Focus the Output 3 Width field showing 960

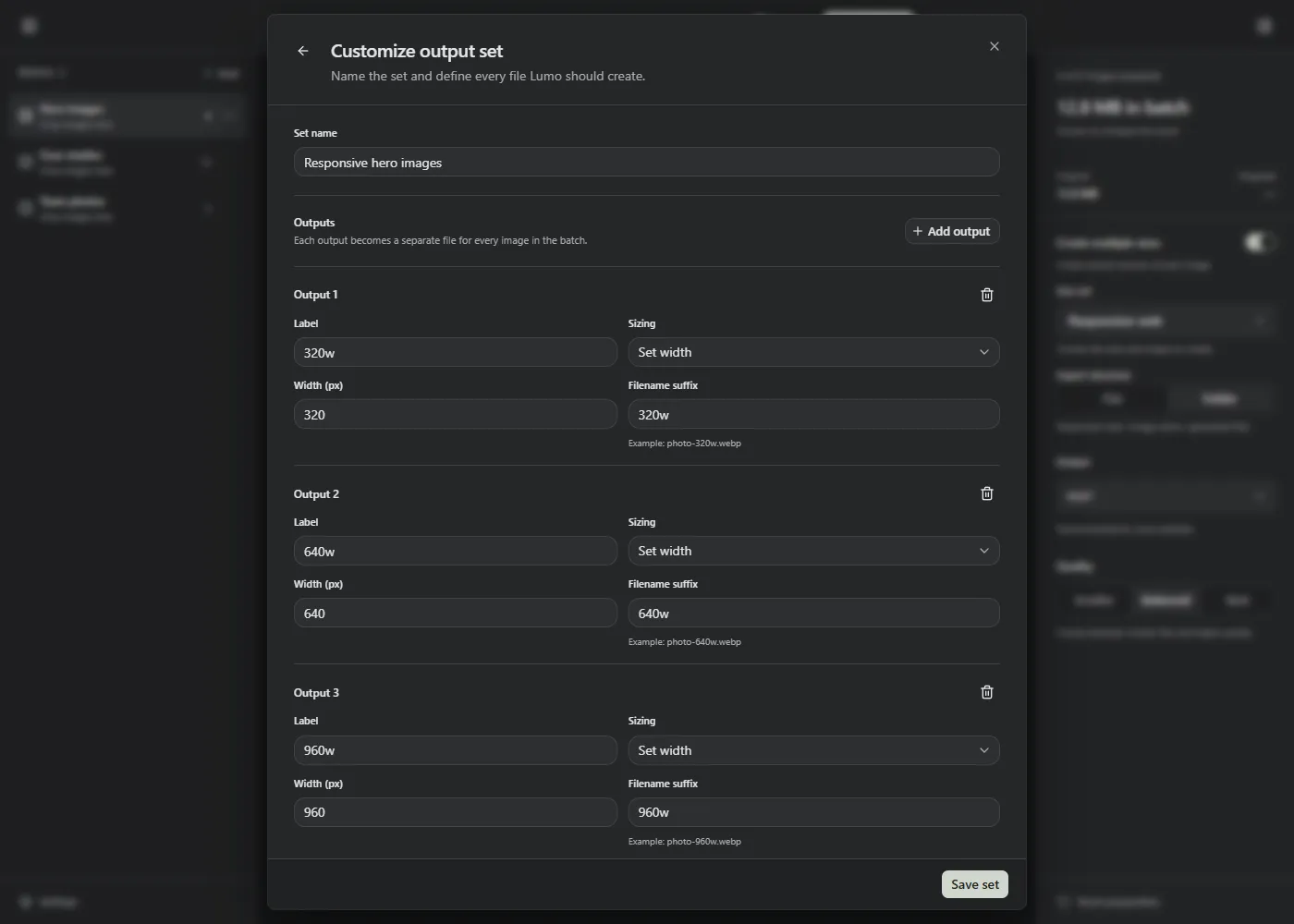[x=456, y=812]
